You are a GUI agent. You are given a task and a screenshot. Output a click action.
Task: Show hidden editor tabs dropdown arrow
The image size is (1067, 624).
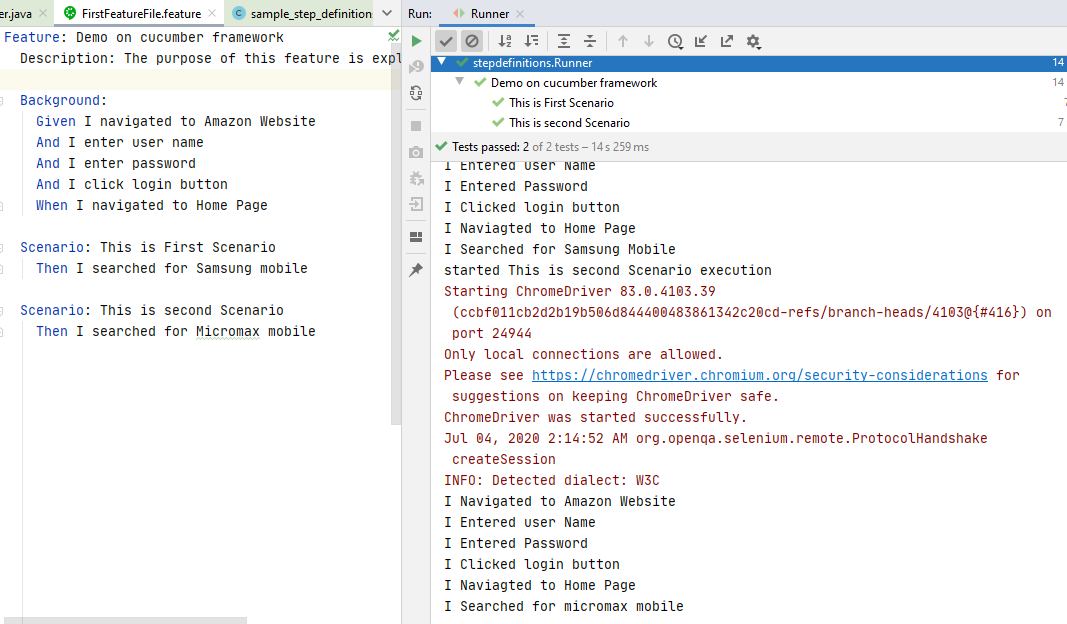[387, 13]
